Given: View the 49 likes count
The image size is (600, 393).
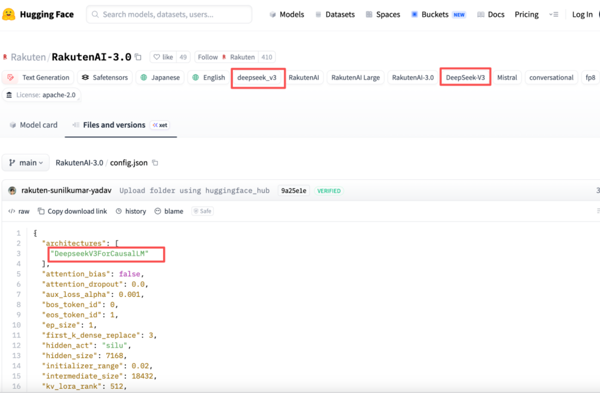Looking at the screenshot, I should [x=183, y=57].
